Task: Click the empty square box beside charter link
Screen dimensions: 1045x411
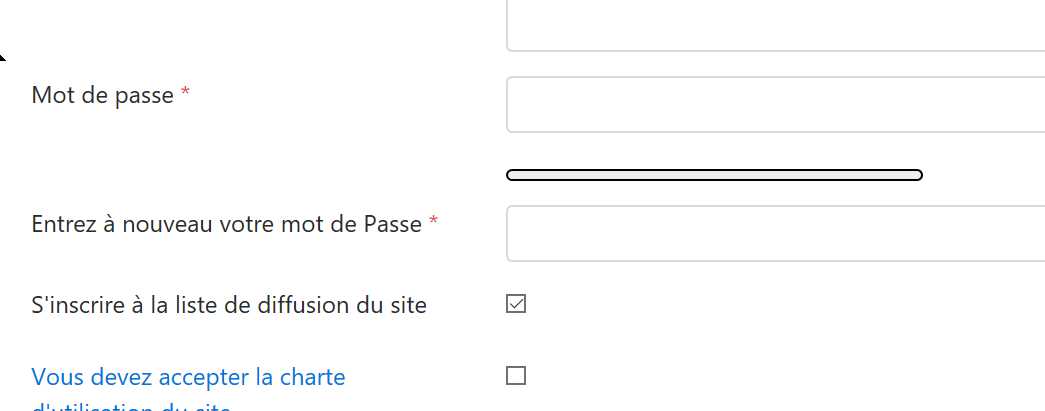Action: 516,376
